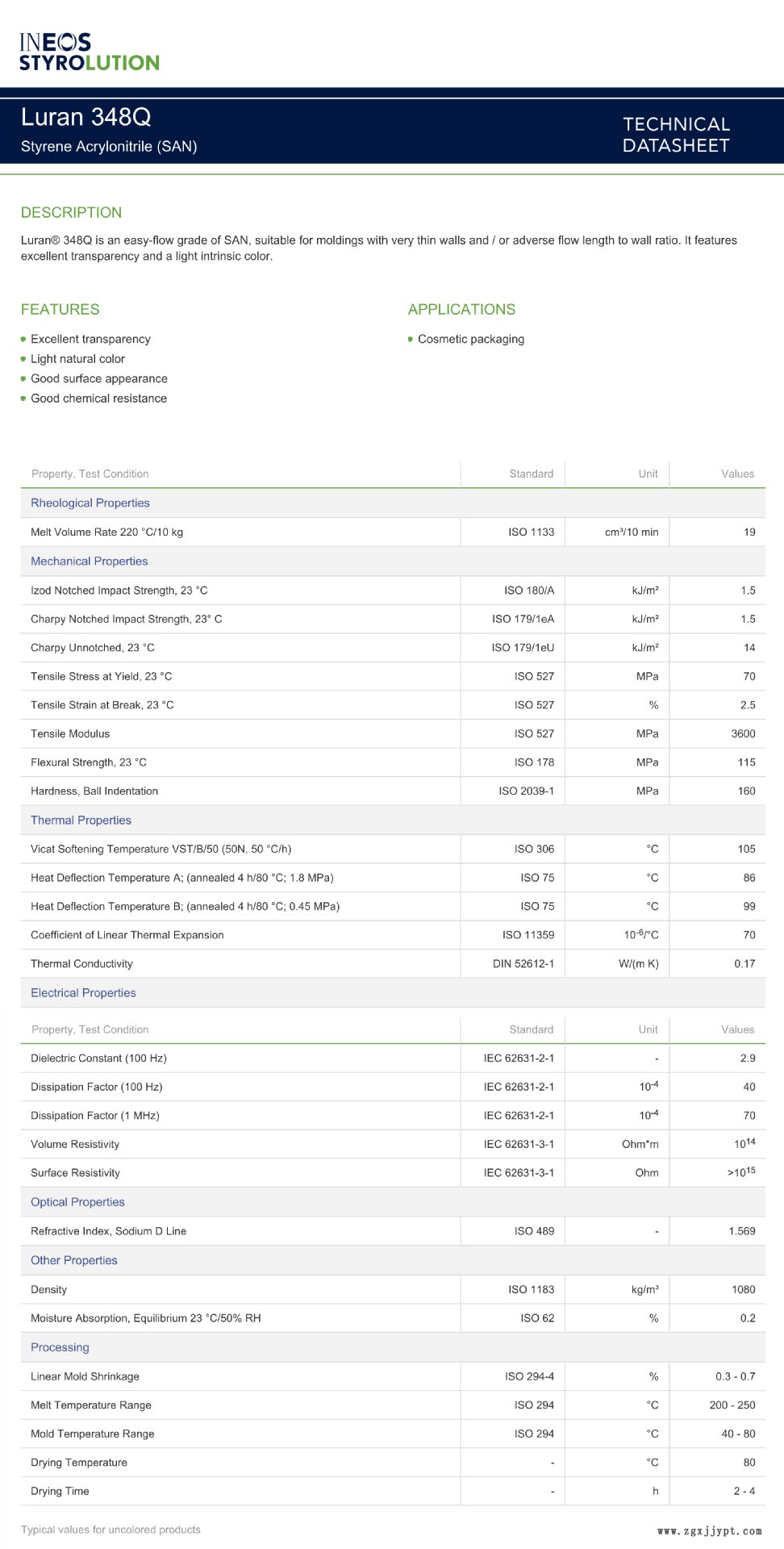Click the "FEATURES" section heading
Image resolution: width=784 pixels, height=1549 pixels.
tap(60, 309)
